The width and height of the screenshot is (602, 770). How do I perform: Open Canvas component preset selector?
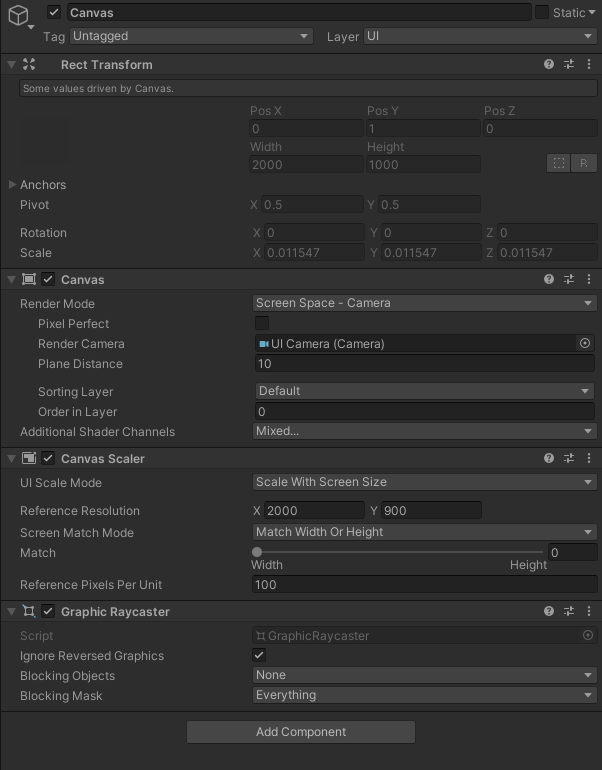pos(569,280)
